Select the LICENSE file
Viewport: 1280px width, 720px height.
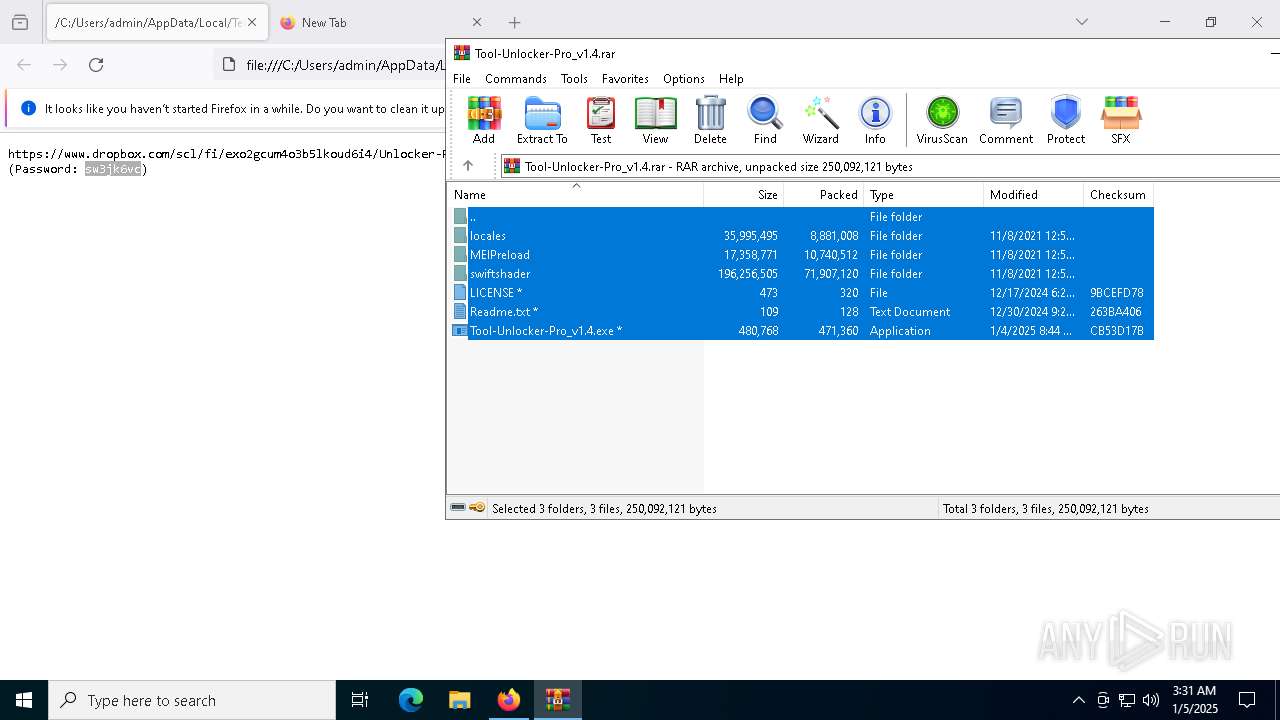tap(801, 293)
